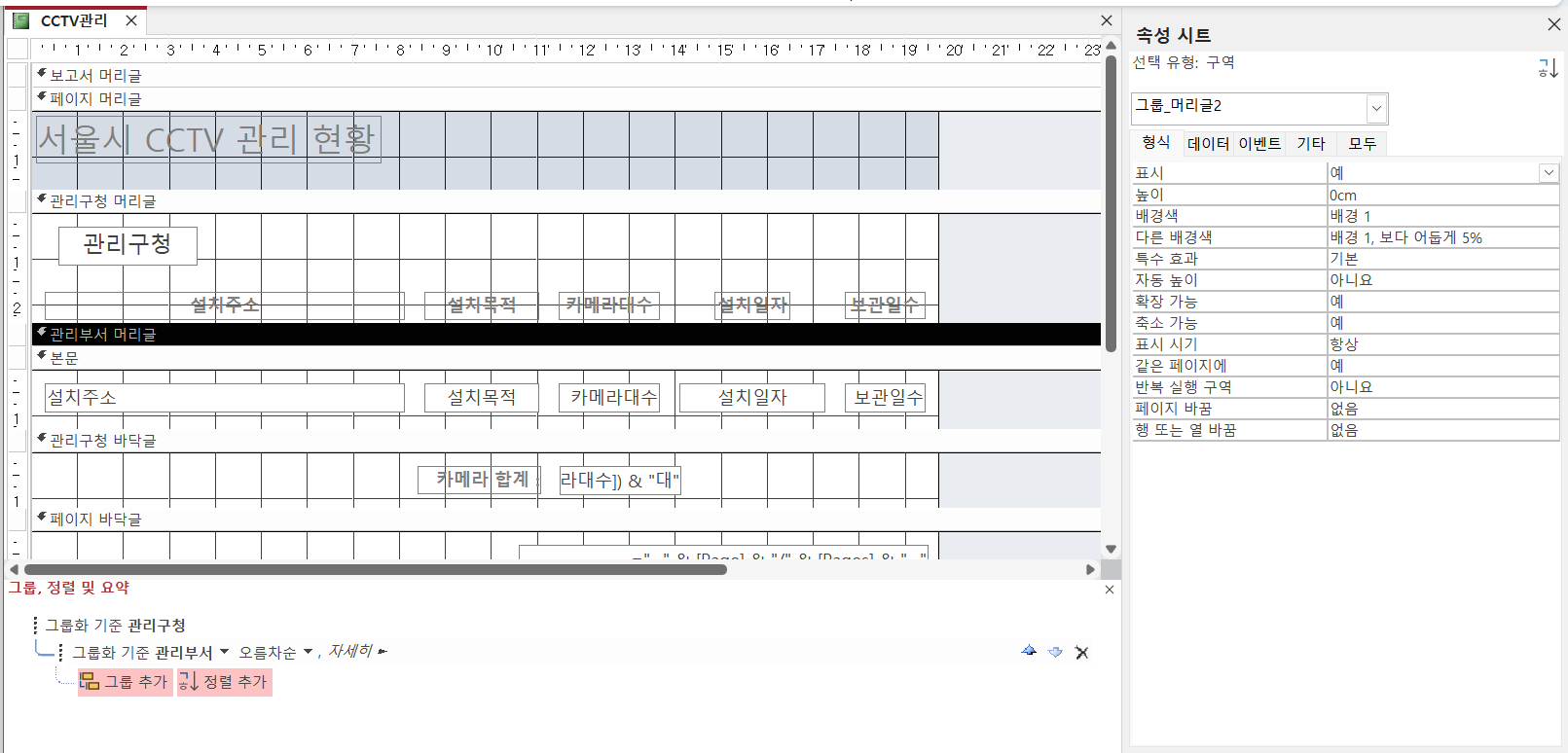1568x753 pixels.
Task: Move the 관리부서 group up with the arrow
Action: (x=1029, y=652)
